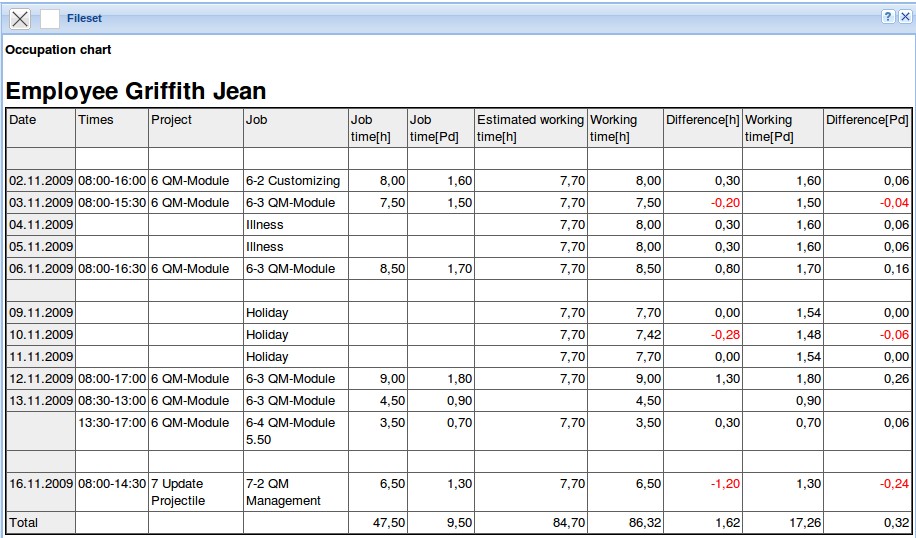
Task: Select the Project column header
Action: (171, 120)
